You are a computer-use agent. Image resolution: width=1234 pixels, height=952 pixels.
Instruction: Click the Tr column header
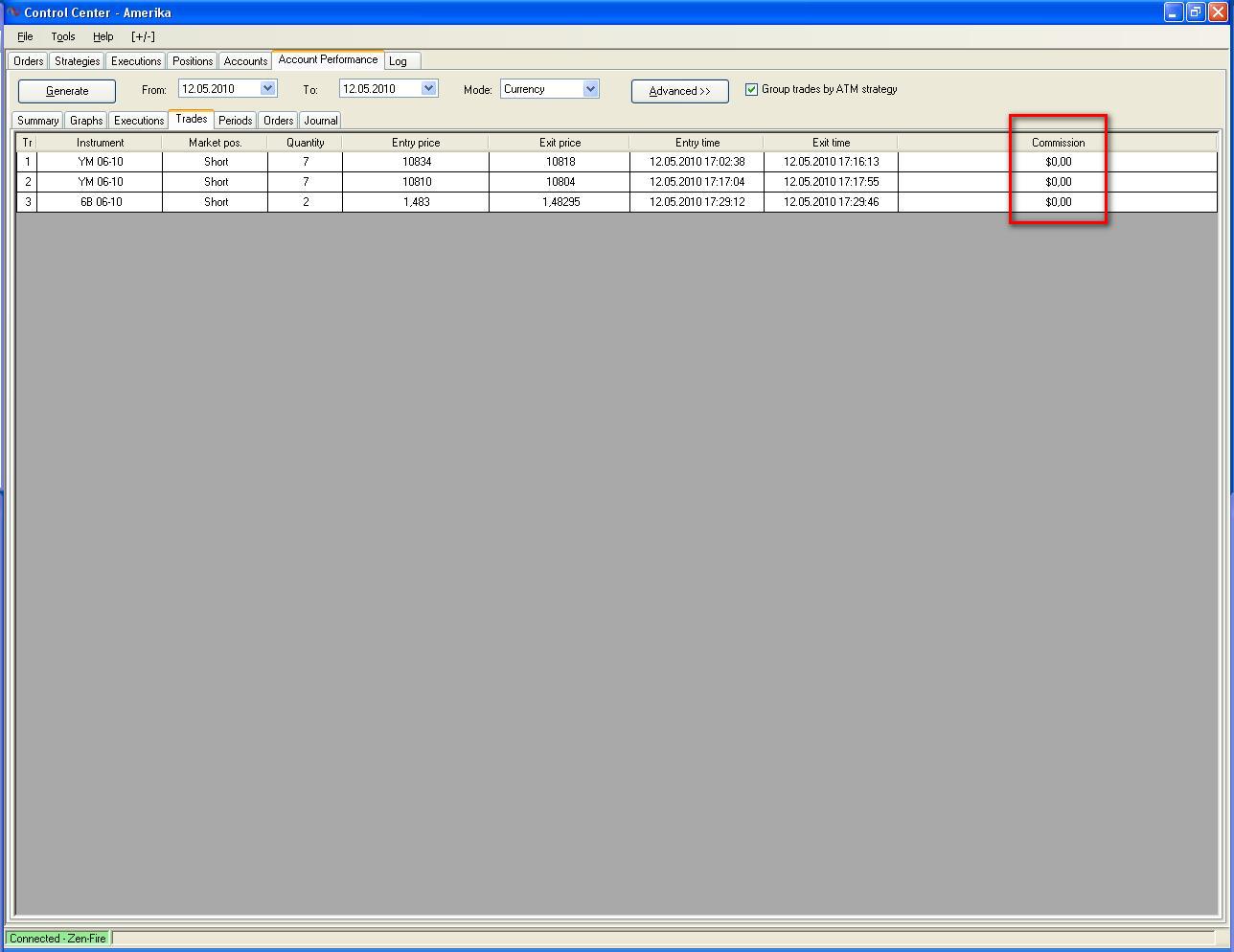pyautogui.click(x=27, y=143)
